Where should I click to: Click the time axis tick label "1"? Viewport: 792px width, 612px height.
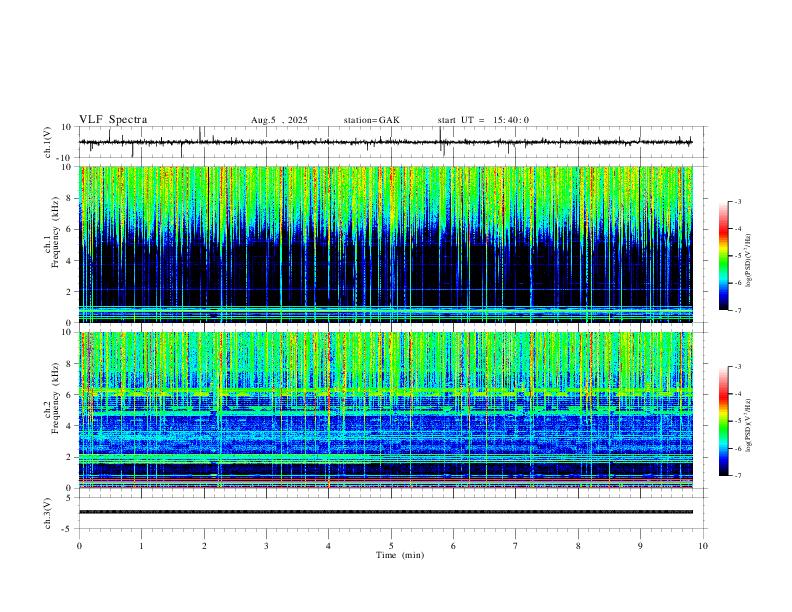tap(141, 546)
